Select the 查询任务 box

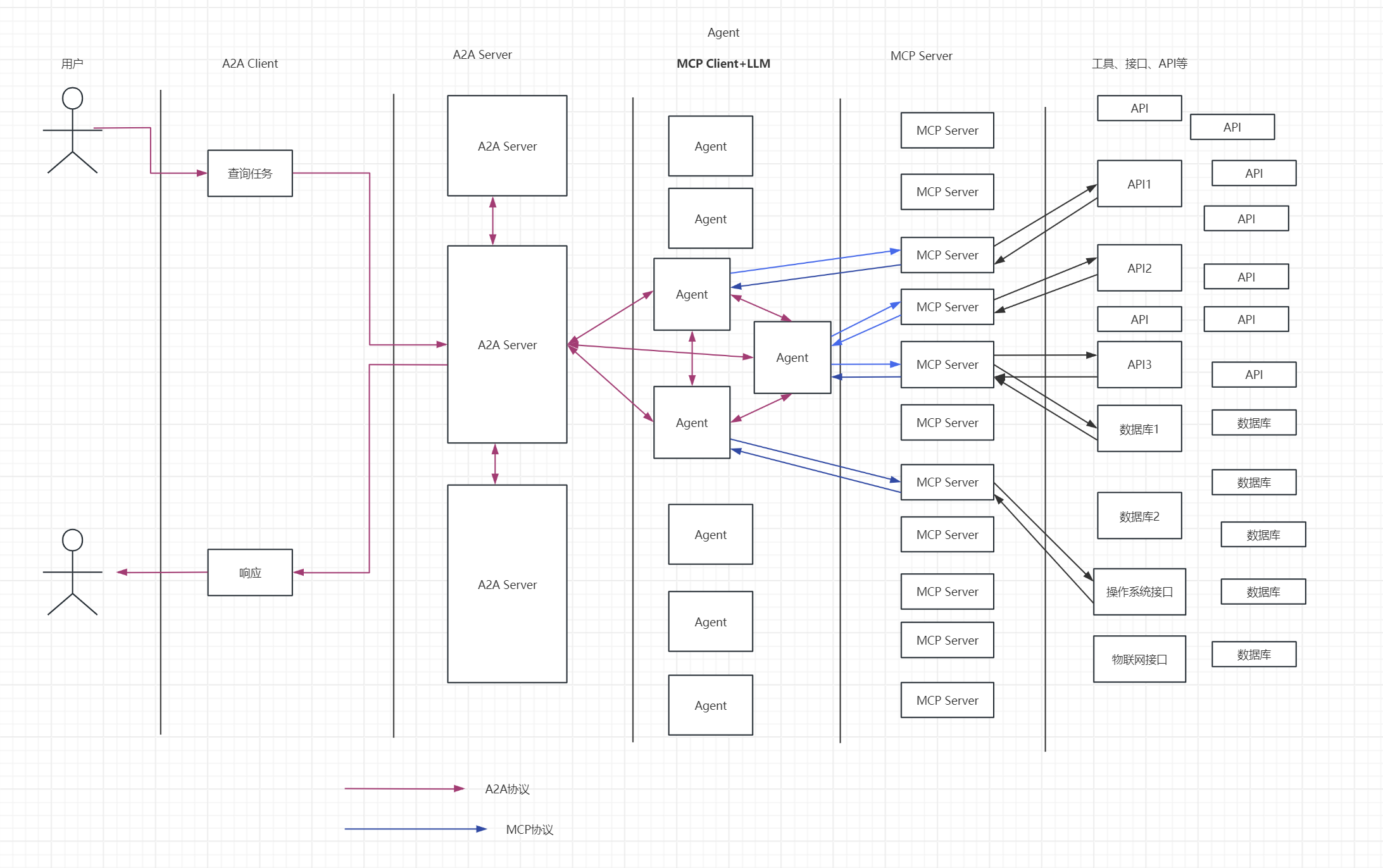point(250,173)
